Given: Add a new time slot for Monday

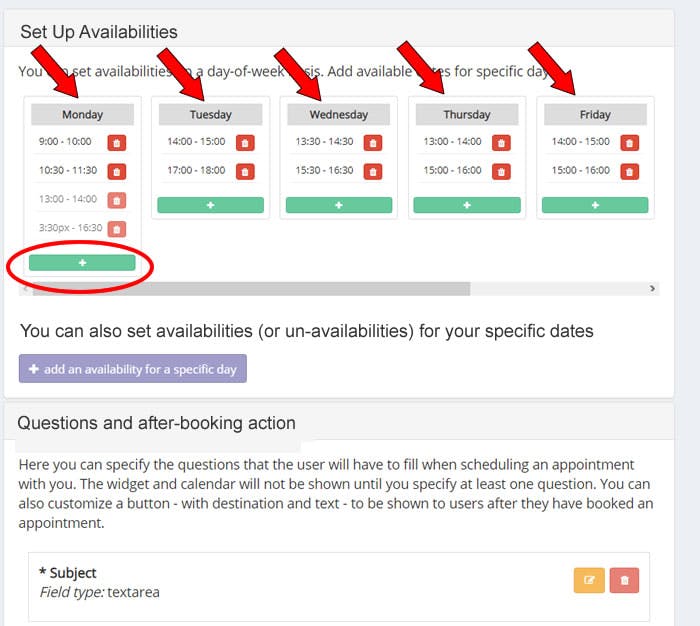Looking at the screenshot, I should click(x=82, y=262).
